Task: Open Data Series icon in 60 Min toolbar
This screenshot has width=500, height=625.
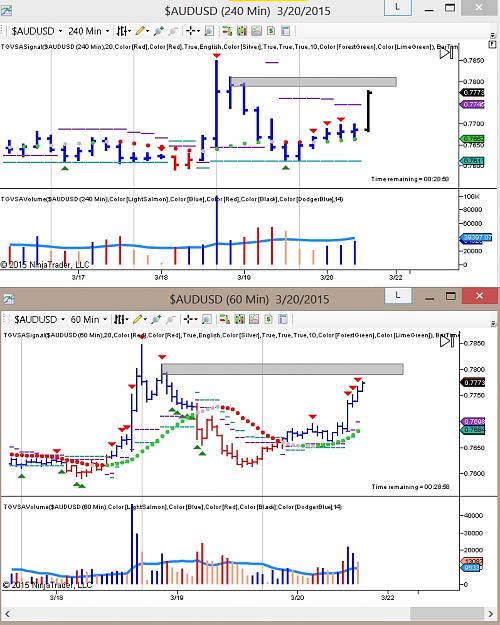Action: coord(254,319)
